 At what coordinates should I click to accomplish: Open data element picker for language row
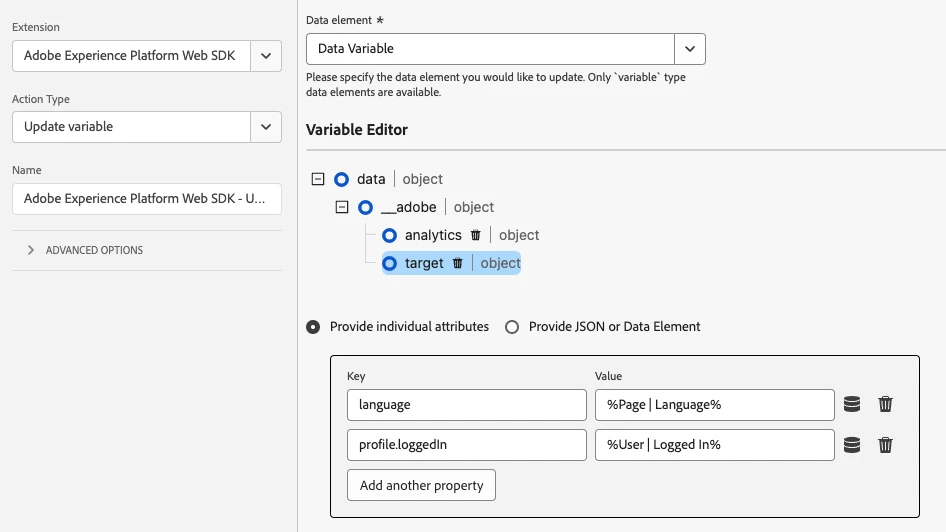pyautogui.click(x=852, y=404)
